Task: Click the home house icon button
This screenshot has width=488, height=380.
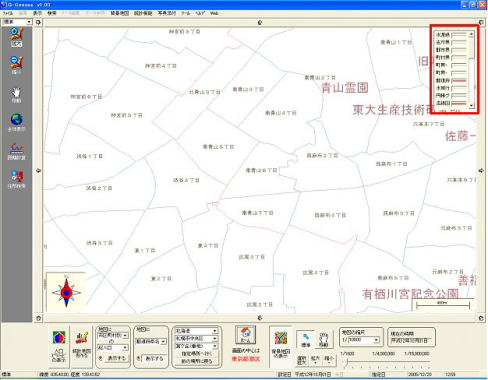Action: click(x=246, y=335)
